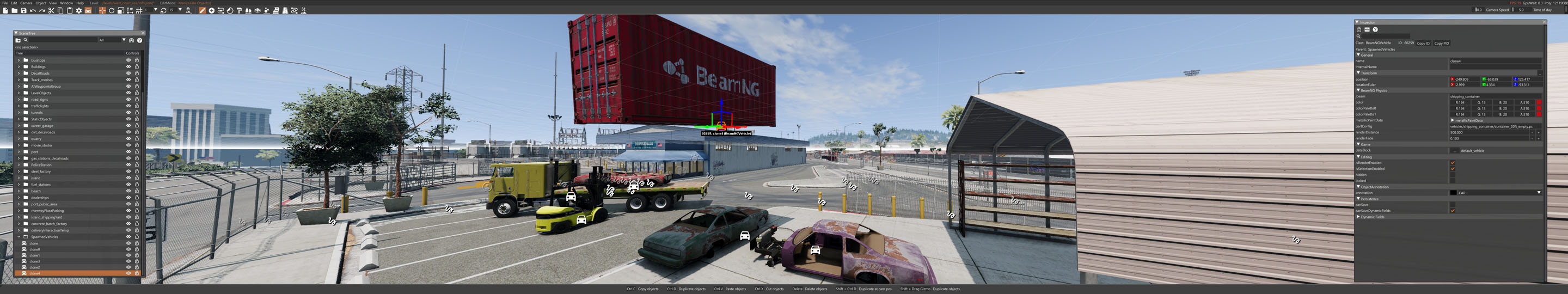Click the Open Level folder icon in toolbar

[15, 10]
